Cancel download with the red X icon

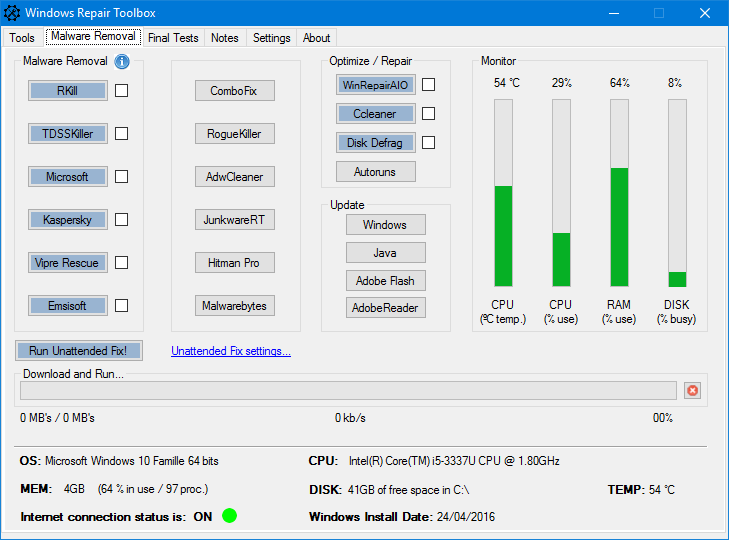[692, 391]
